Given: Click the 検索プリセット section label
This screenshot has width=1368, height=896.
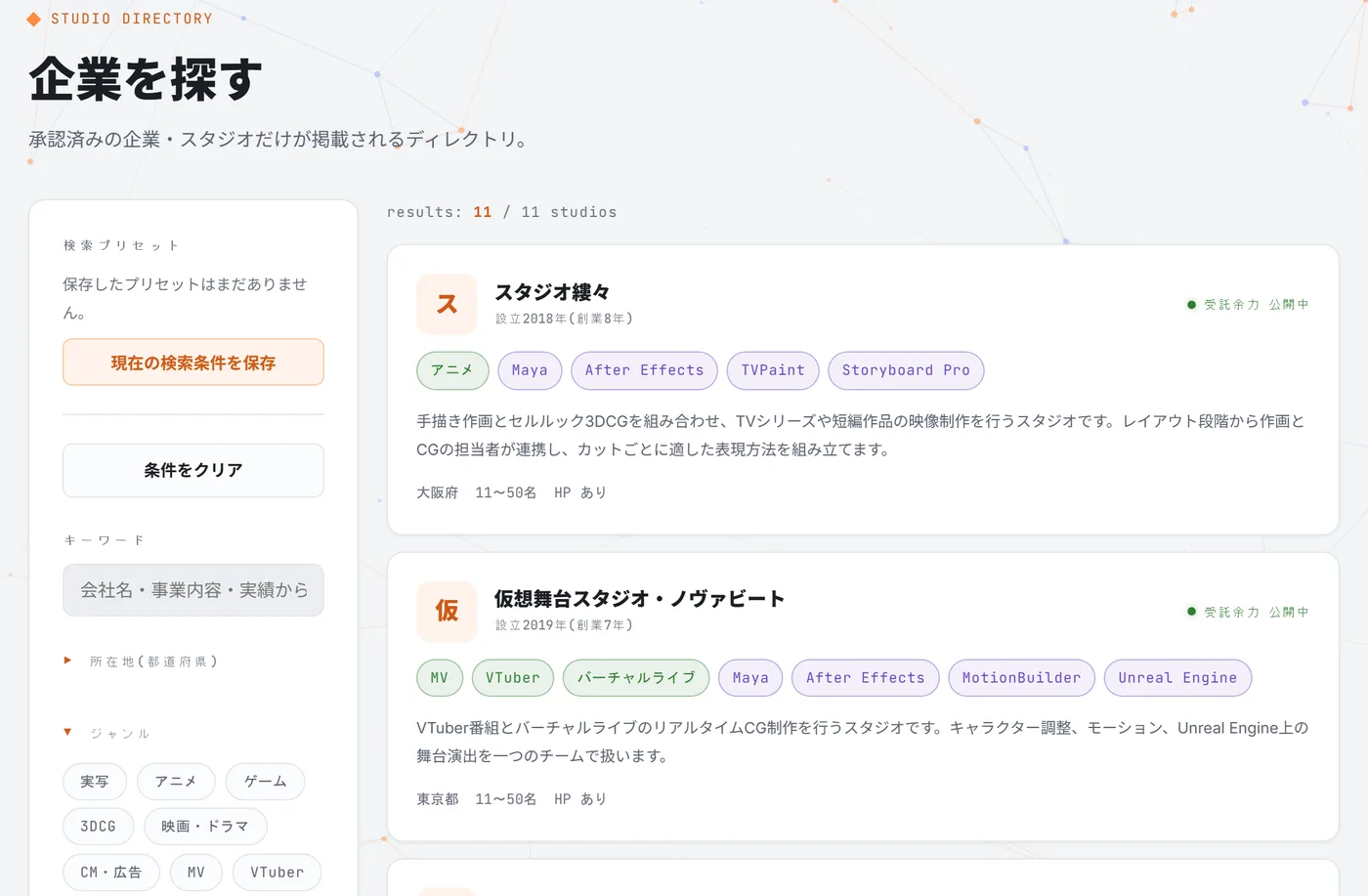Looking at the screenshot, I should 121,245.
